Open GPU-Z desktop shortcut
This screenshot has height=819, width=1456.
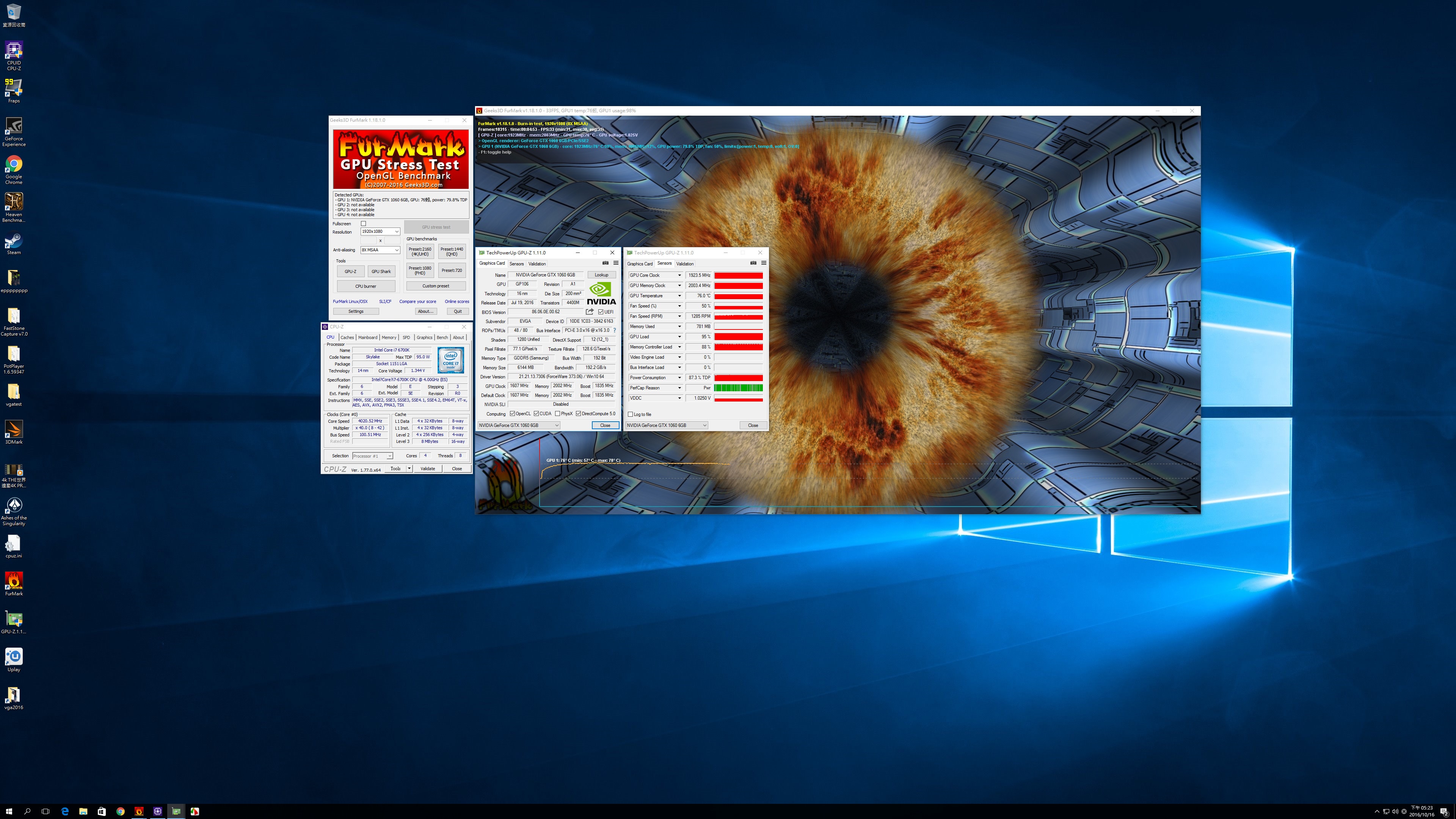point(14,622)
